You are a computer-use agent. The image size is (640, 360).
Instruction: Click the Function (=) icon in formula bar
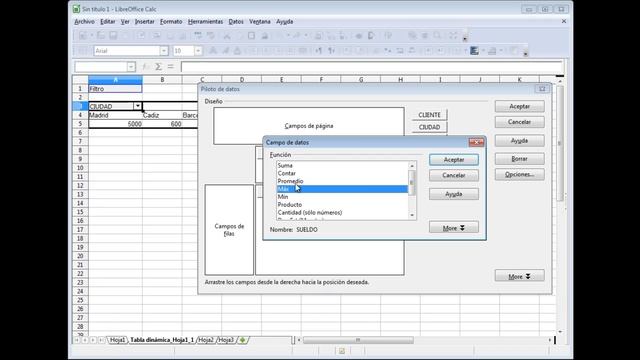(x=171, y=67)
